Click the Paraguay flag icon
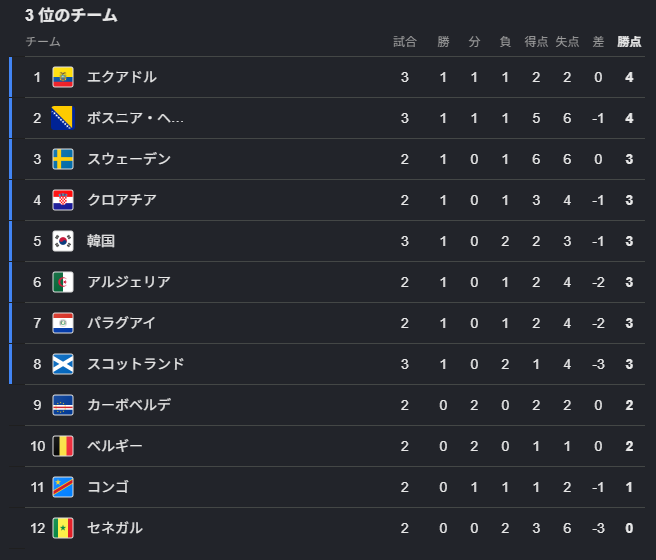This screenshot has height=560, width=656. (x=63, y=323)
